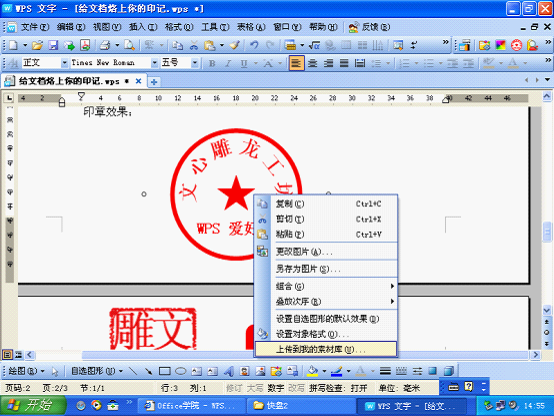Expand 叠放次序 submenu in context menu

click(x=334, y=301)
